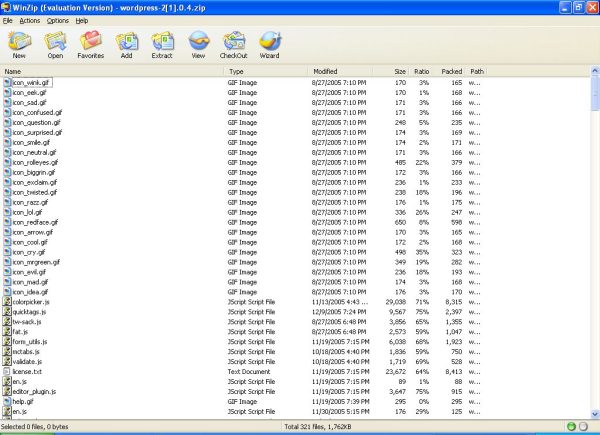This screenshot has height=435, width=600.
Task: Sort by the Ratio column header
Action: tap(421, 72)
